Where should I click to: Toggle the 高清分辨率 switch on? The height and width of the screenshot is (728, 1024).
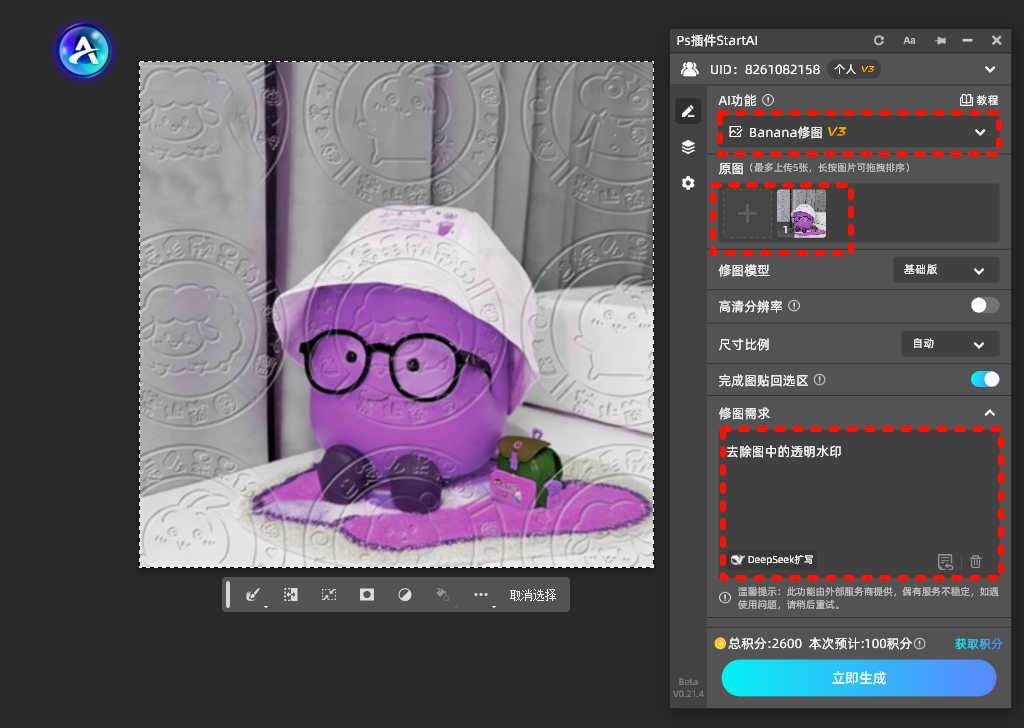click(x=984, y=306)
